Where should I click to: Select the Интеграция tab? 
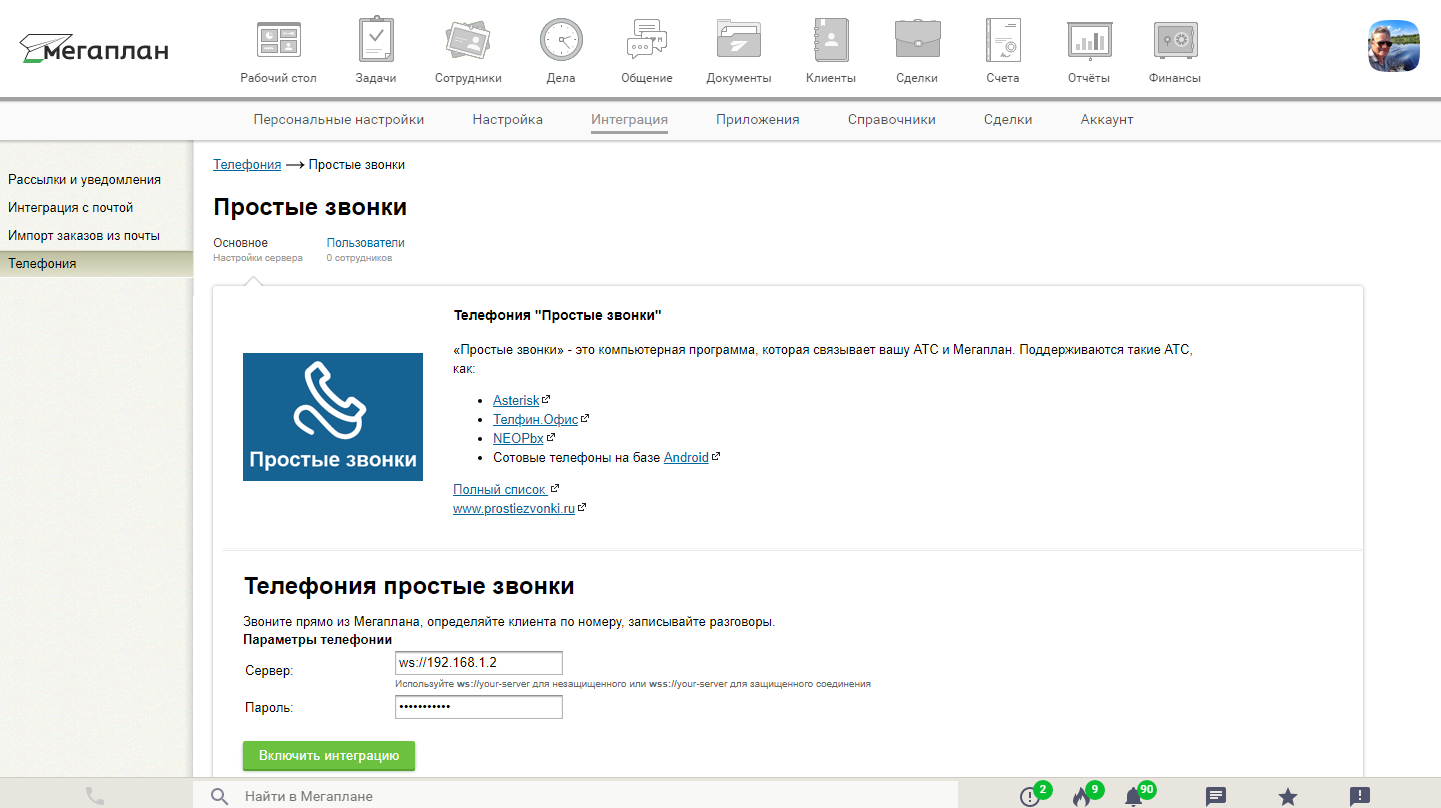click(x=630, y=119)
